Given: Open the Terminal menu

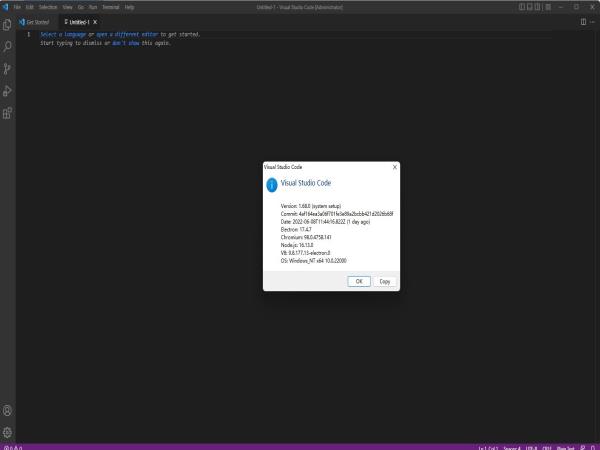Looking at the screenshot, I should click(x=111, y=7).
